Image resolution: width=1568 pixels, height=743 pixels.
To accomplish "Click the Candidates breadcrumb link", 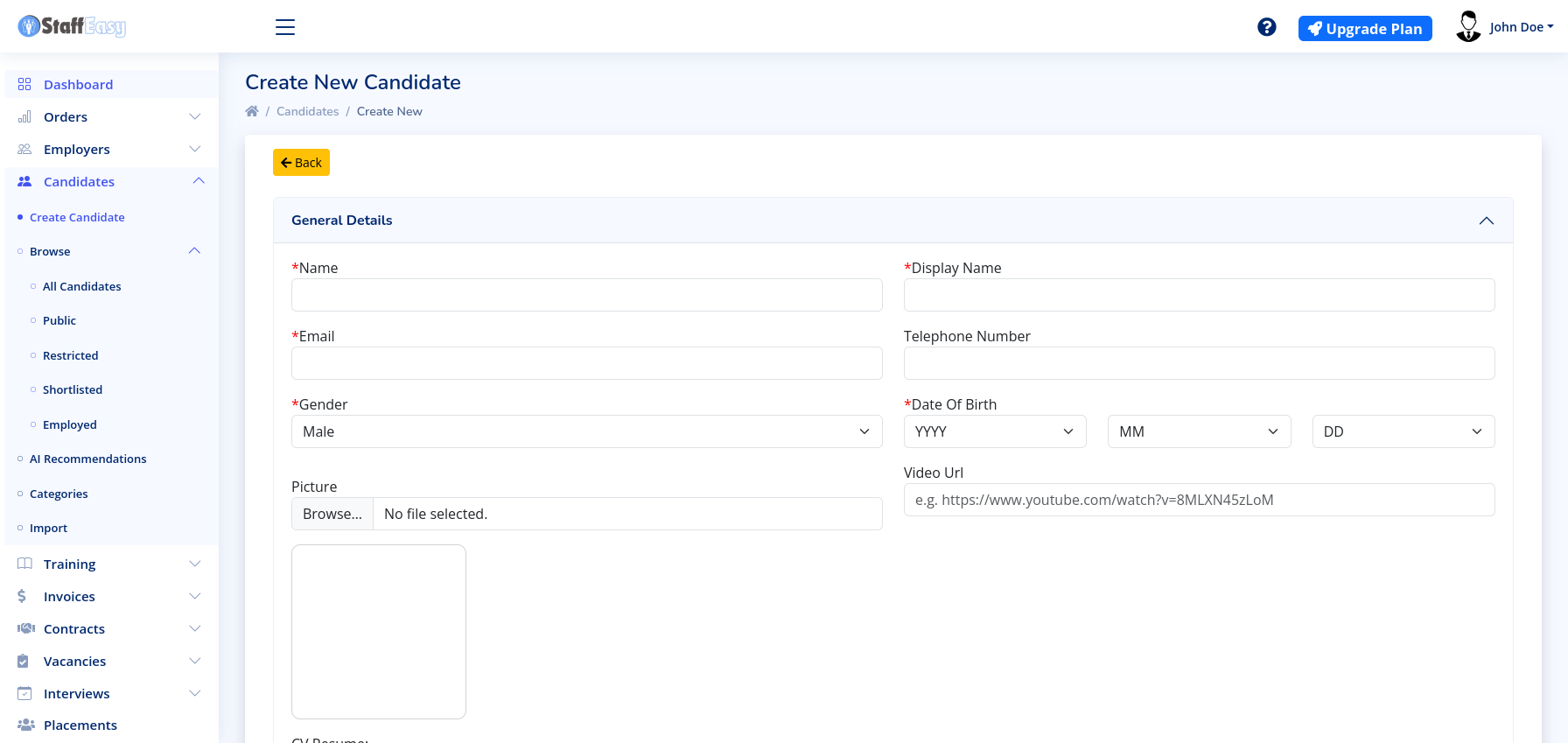I will pos(307,111).
